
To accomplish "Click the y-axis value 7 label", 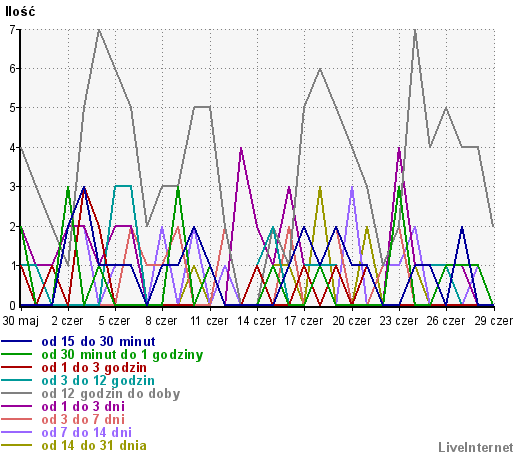I will tap(12, 30).
